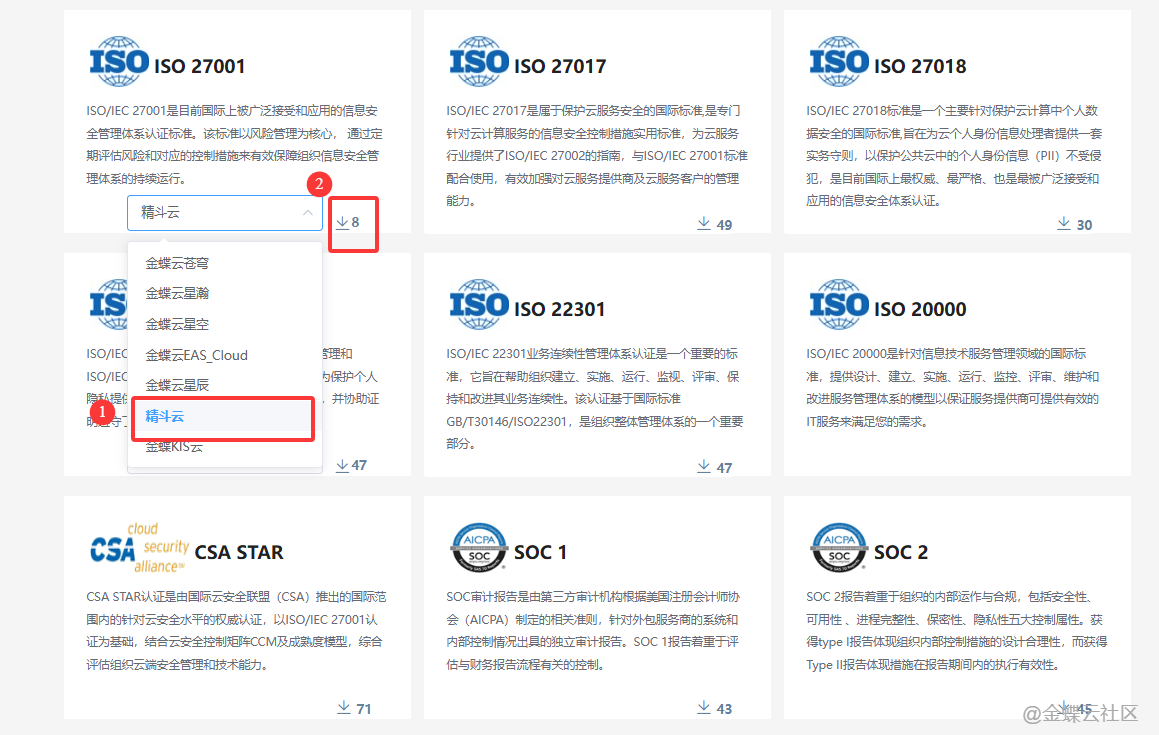The width and height of the screenshot is (1159, 735).
Task: Click the ISO 20000 logo
Action: 839,305
